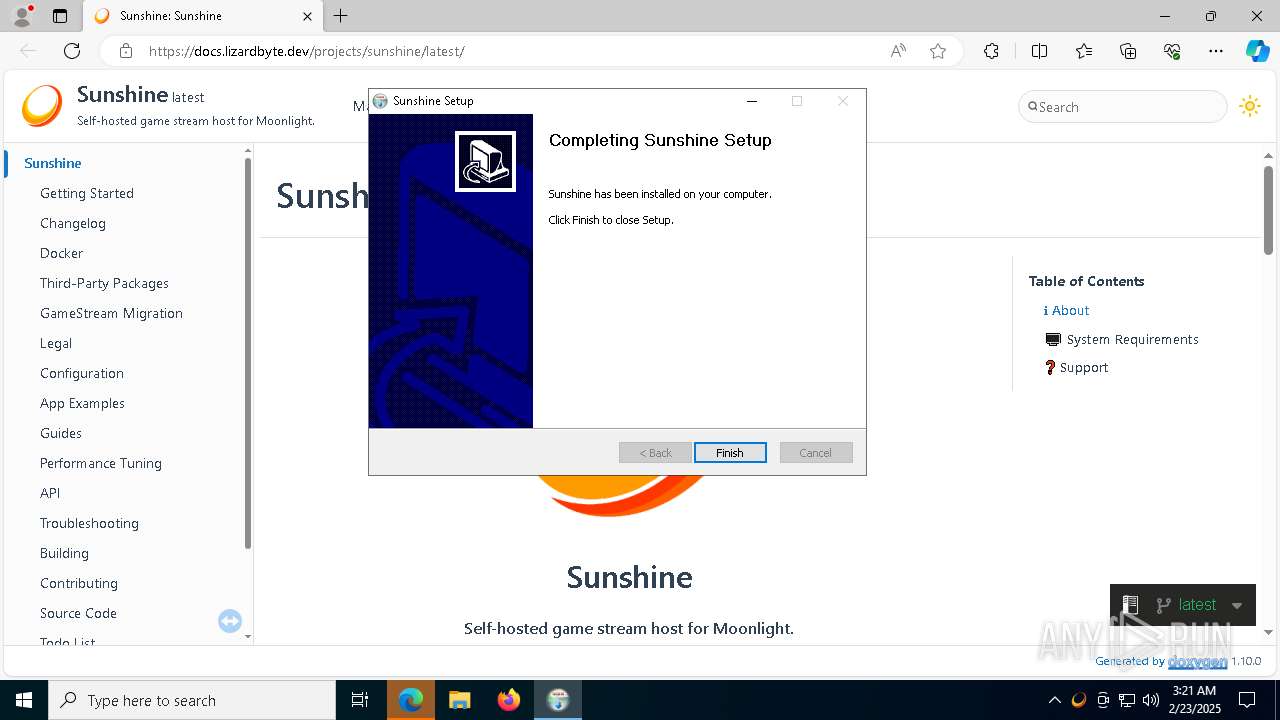This screenshot has width=1280, height=720.
Task: Show hidden tray icons chevron
Action: click(1054, 700)
